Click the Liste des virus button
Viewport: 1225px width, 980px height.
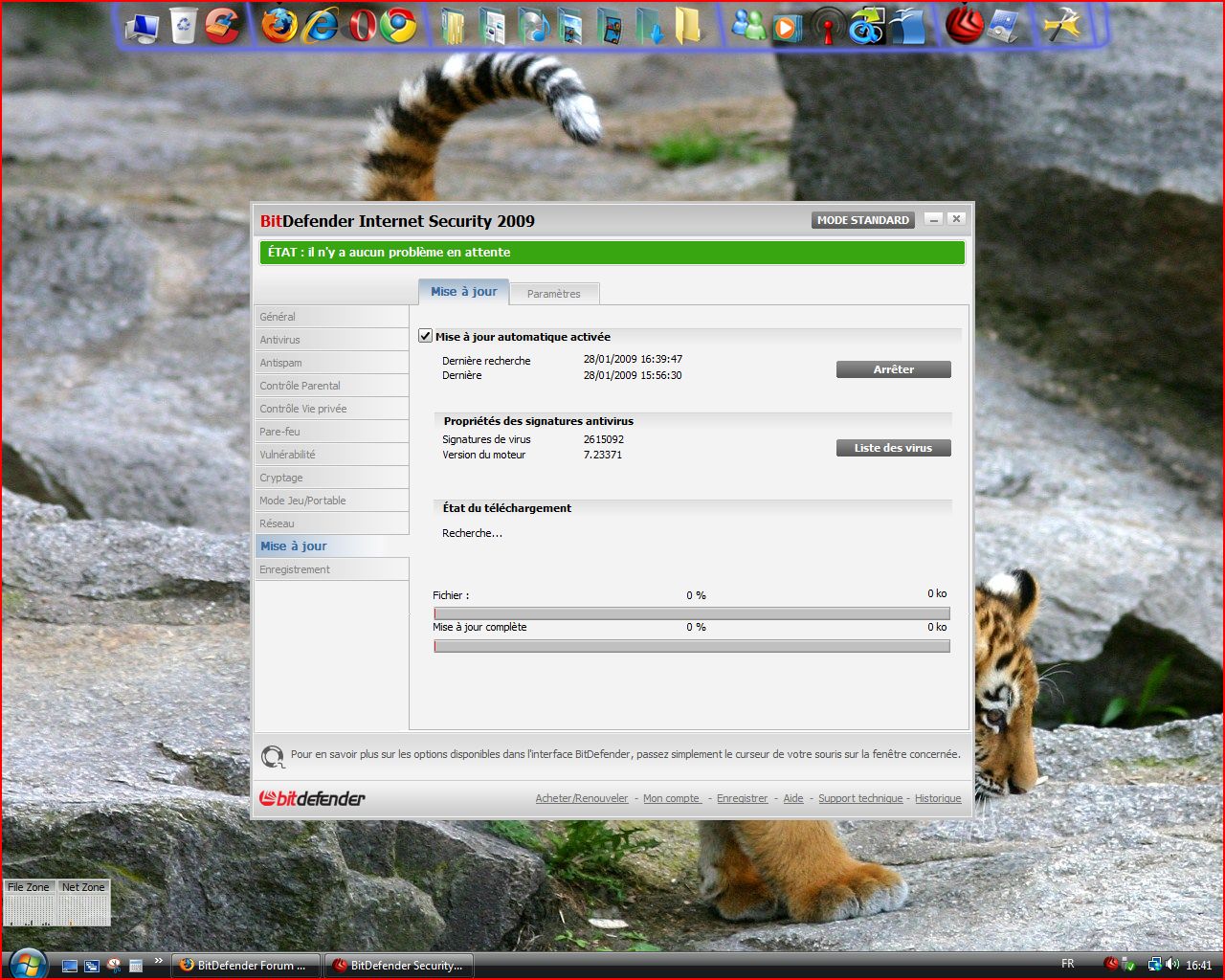[x=894, y=448]
